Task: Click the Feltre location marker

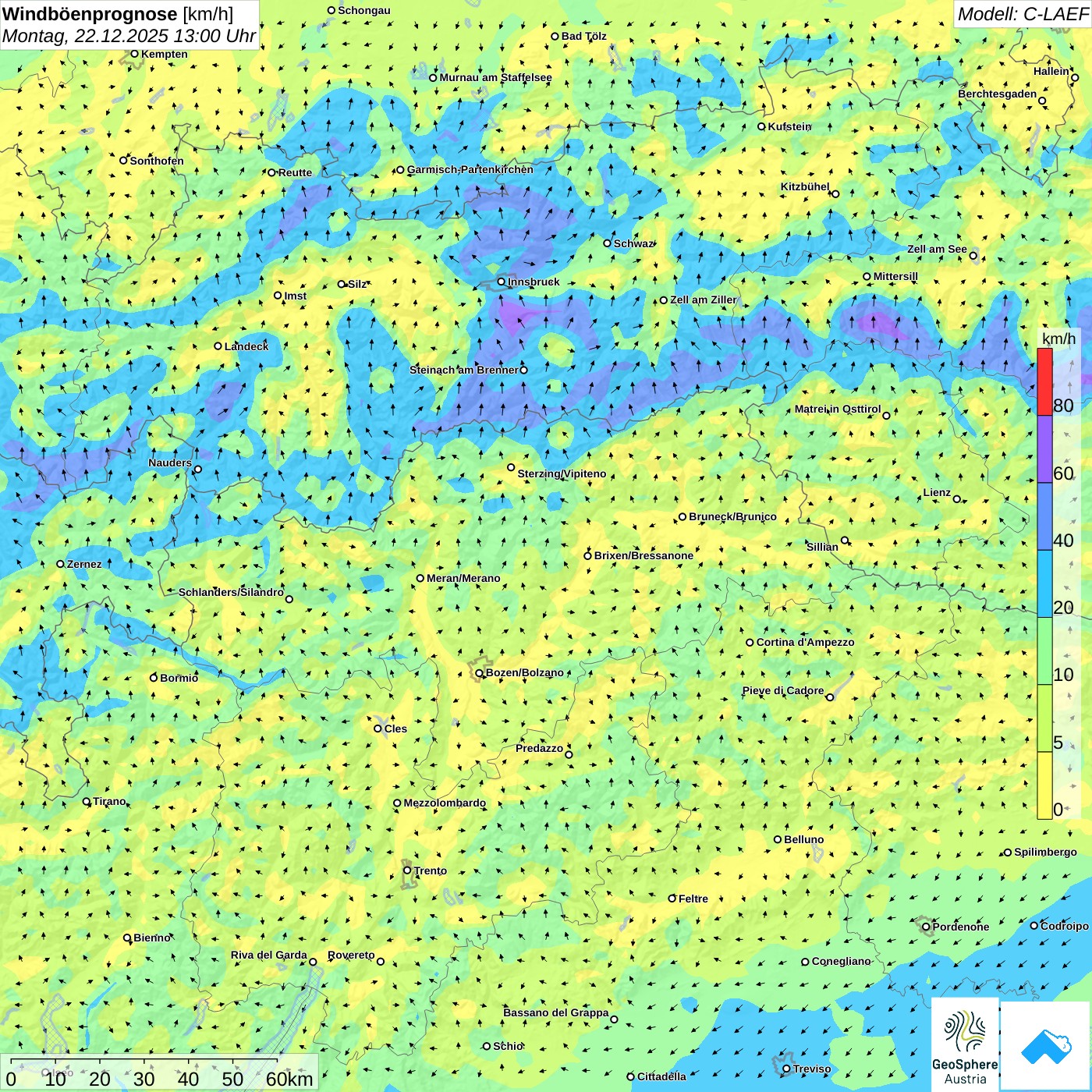Action: click(x=672, y=899)
